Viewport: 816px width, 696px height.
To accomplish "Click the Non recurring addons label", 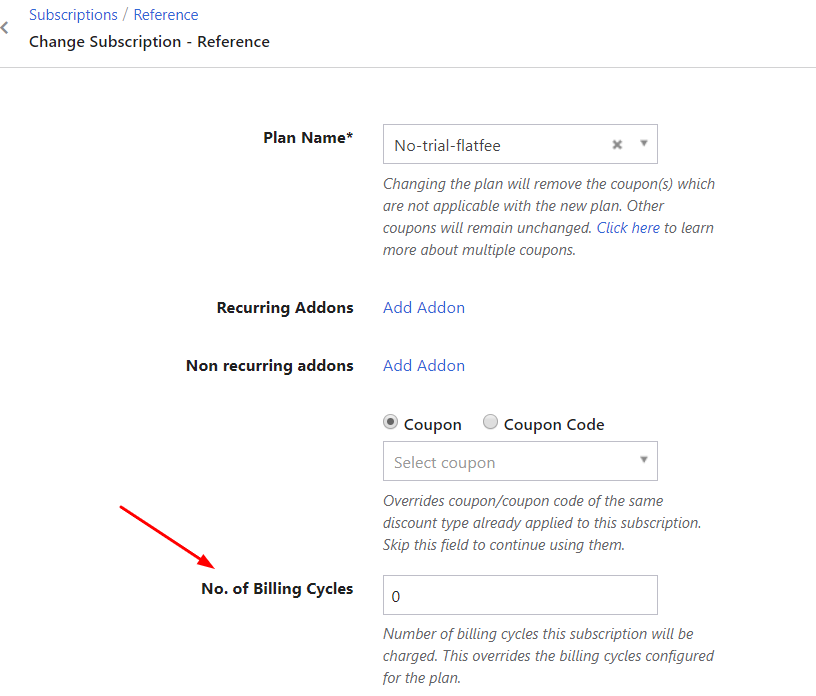I will click(269, 366).
